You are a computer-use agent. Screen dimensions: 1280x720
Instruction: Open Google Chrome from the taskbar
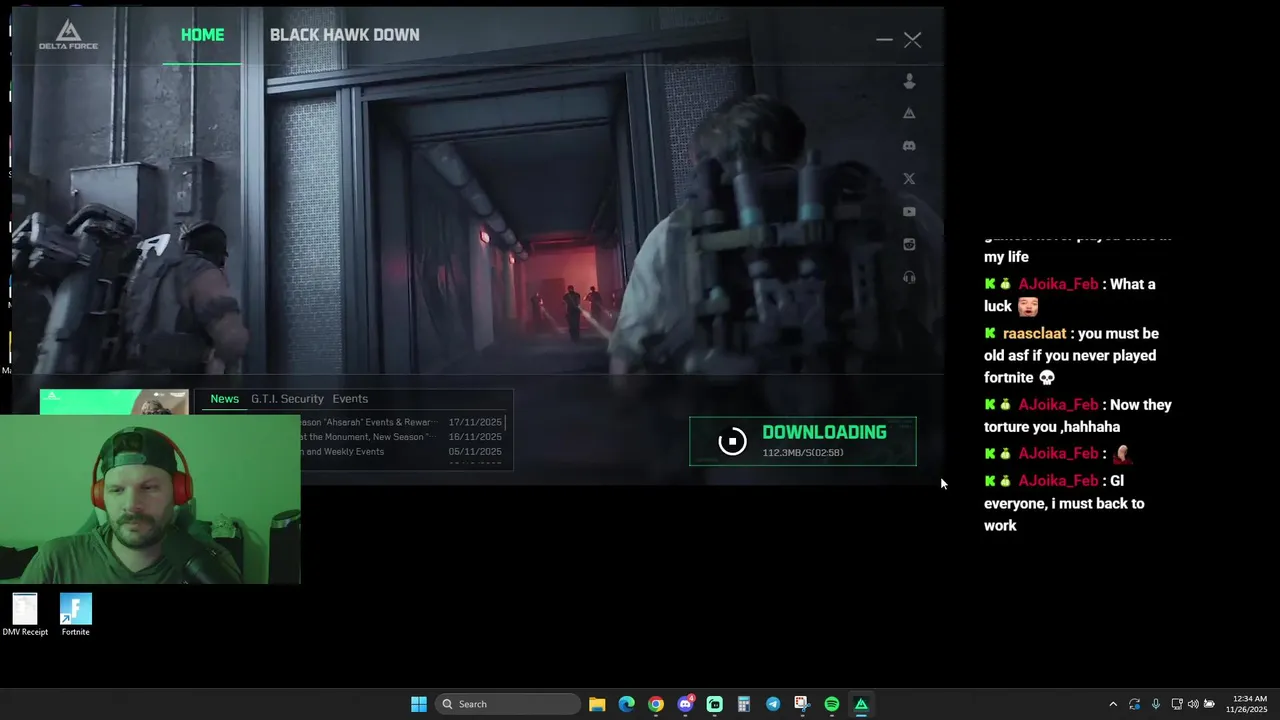coord(655,704)
